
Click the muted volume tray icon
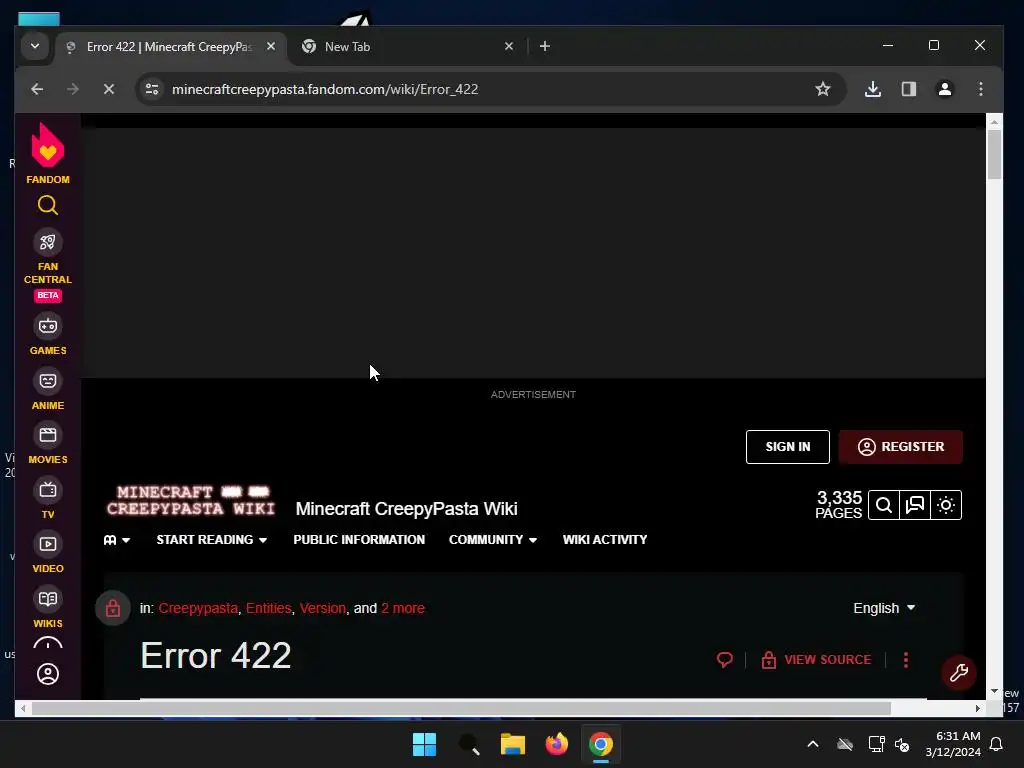(x=902, y=744)
